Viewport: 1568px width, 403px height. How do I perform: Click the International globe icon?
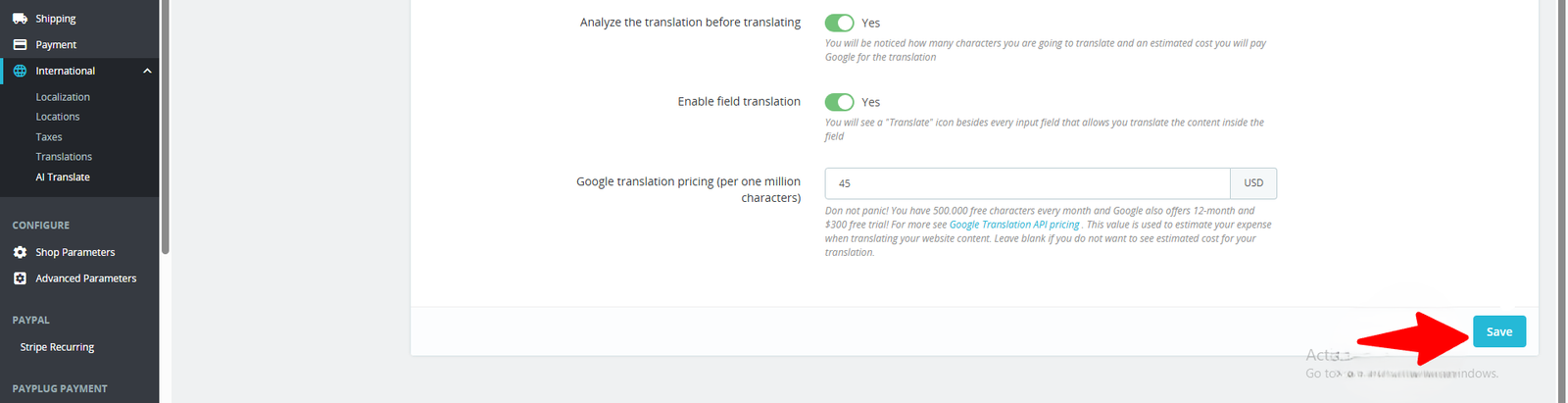coord(20,71)
